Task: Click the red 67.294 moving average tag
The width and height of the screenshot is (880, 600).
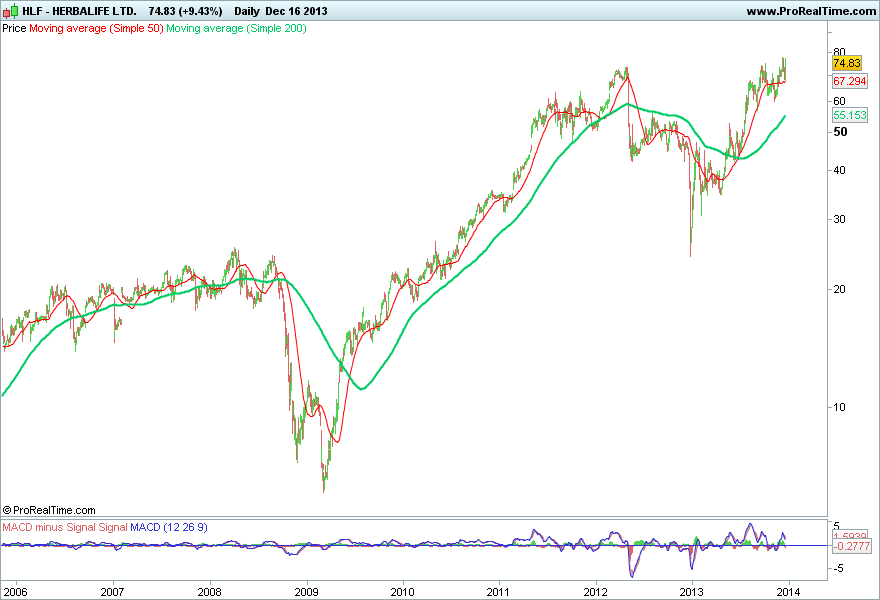Action: pyautogui.click(x=850, y=81)
